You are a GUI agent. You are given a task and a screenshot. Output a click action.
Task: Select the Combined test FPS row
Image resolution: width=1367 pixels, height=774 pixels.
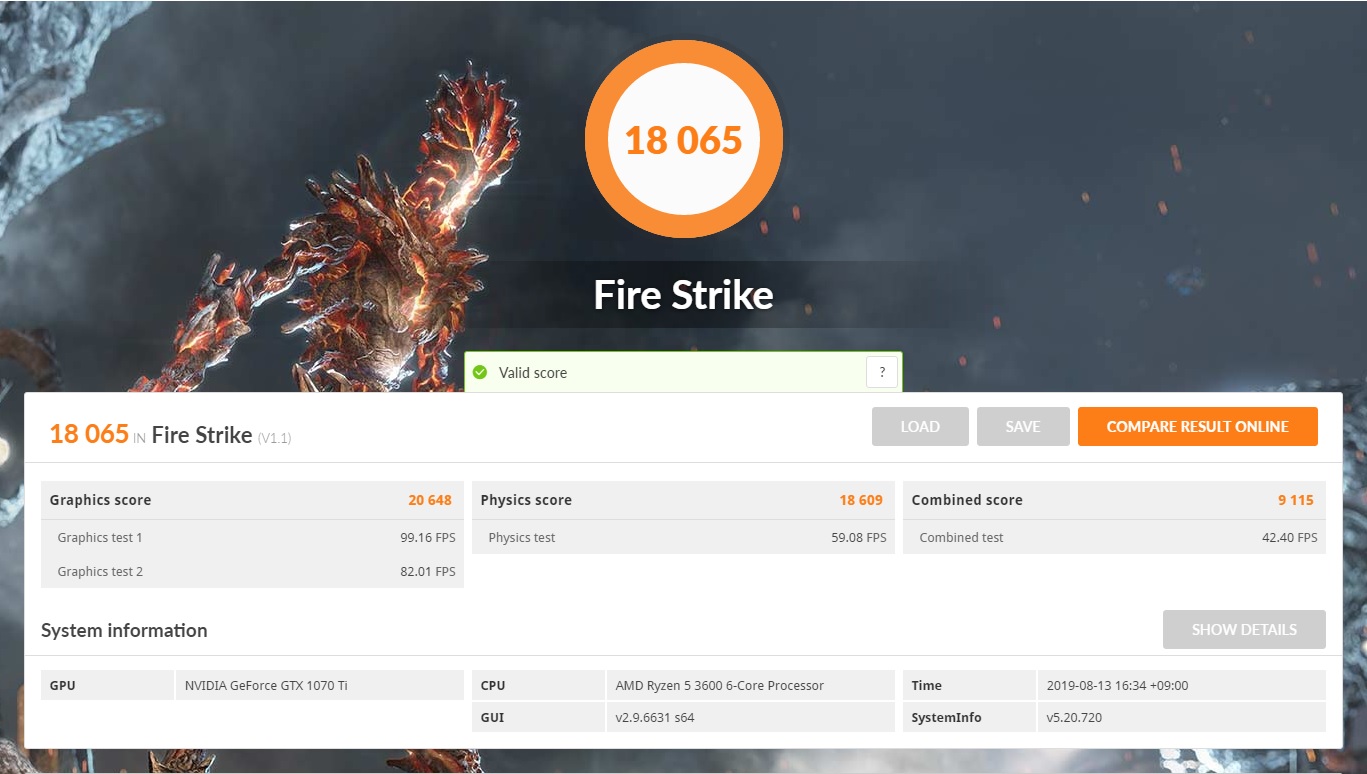tap(1113, 538)
